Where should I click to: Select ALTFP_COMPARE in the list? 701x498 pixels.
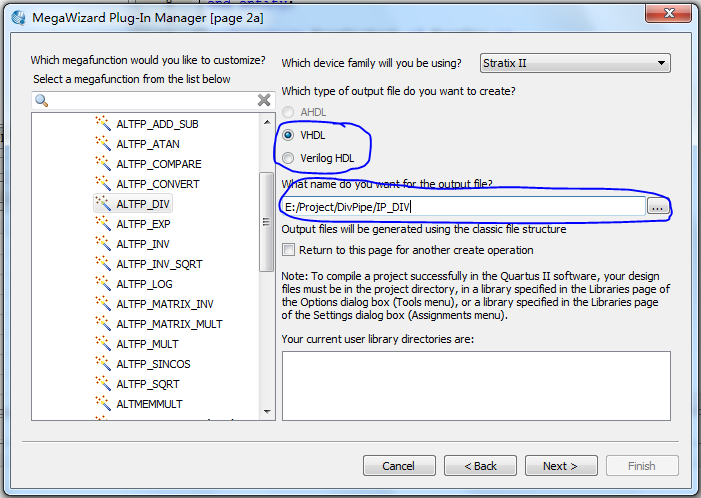point(159,164)
